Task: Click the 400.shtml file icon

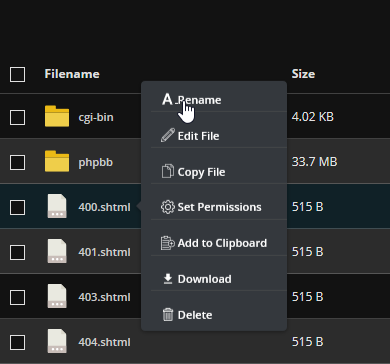Action: [57, 206]
